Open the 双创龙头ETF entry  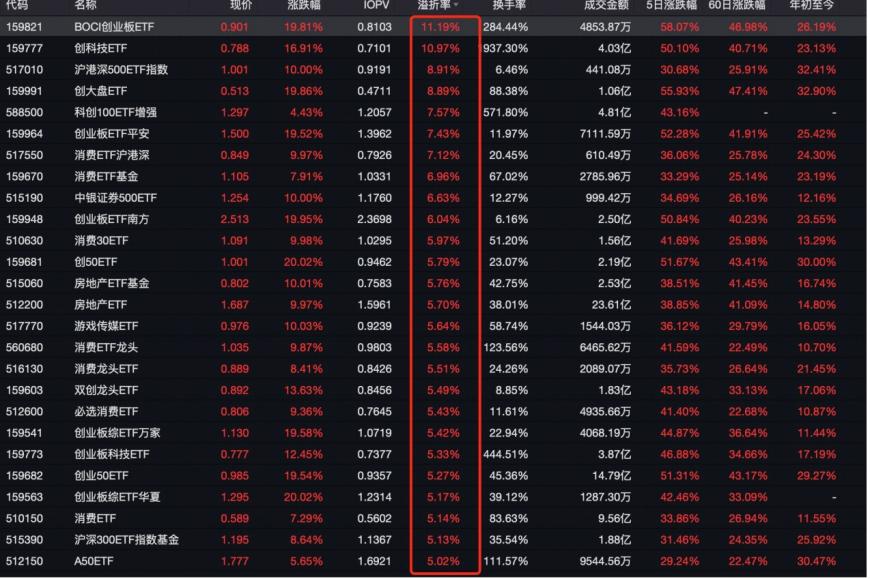coord(433,390)
